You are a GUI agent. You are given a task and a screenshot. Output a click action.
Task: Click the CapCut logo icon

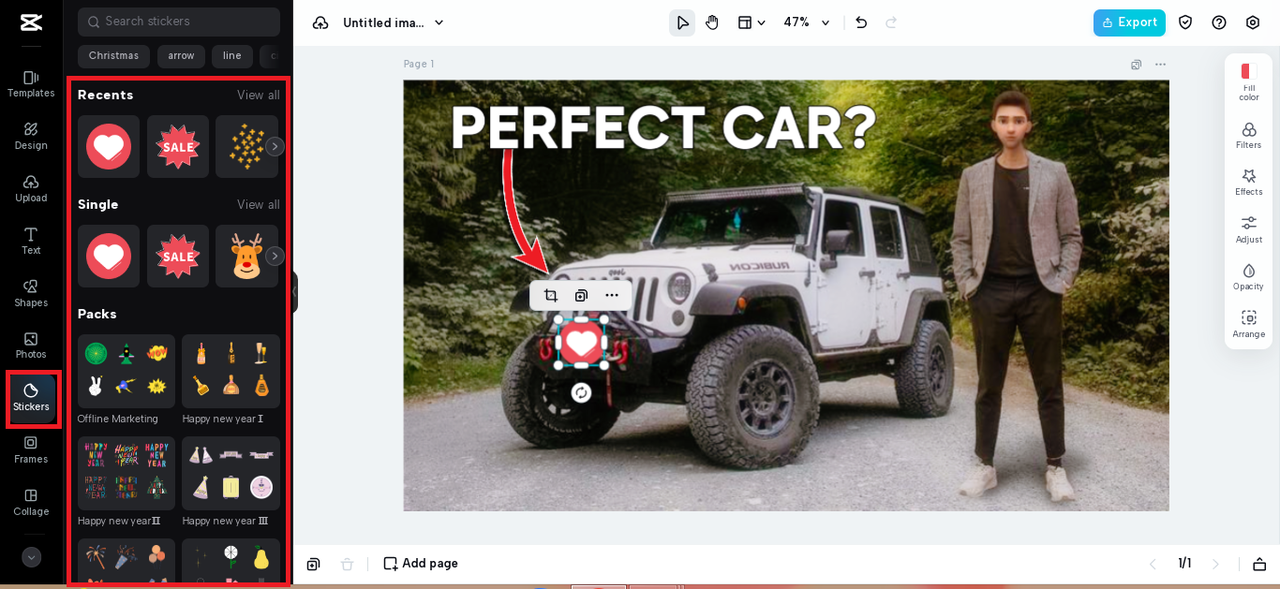pyautogui.click(x=31, y=22)
